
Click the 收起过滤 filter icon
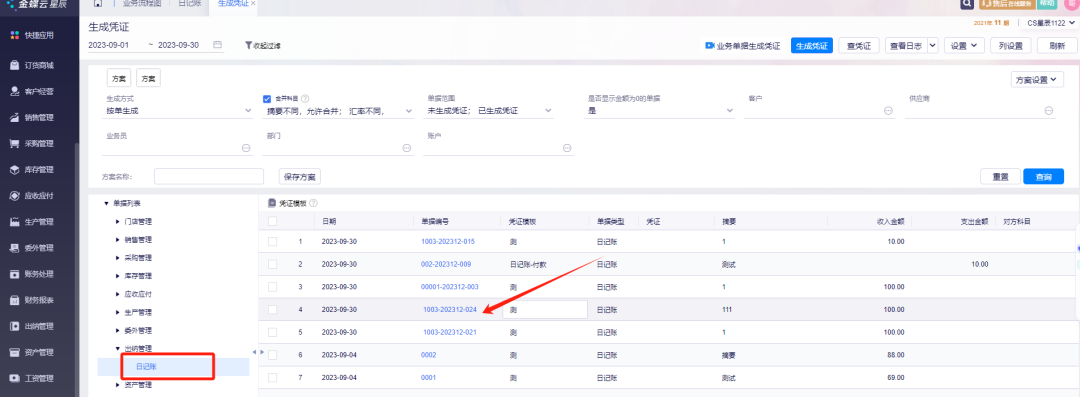point(249,45)
